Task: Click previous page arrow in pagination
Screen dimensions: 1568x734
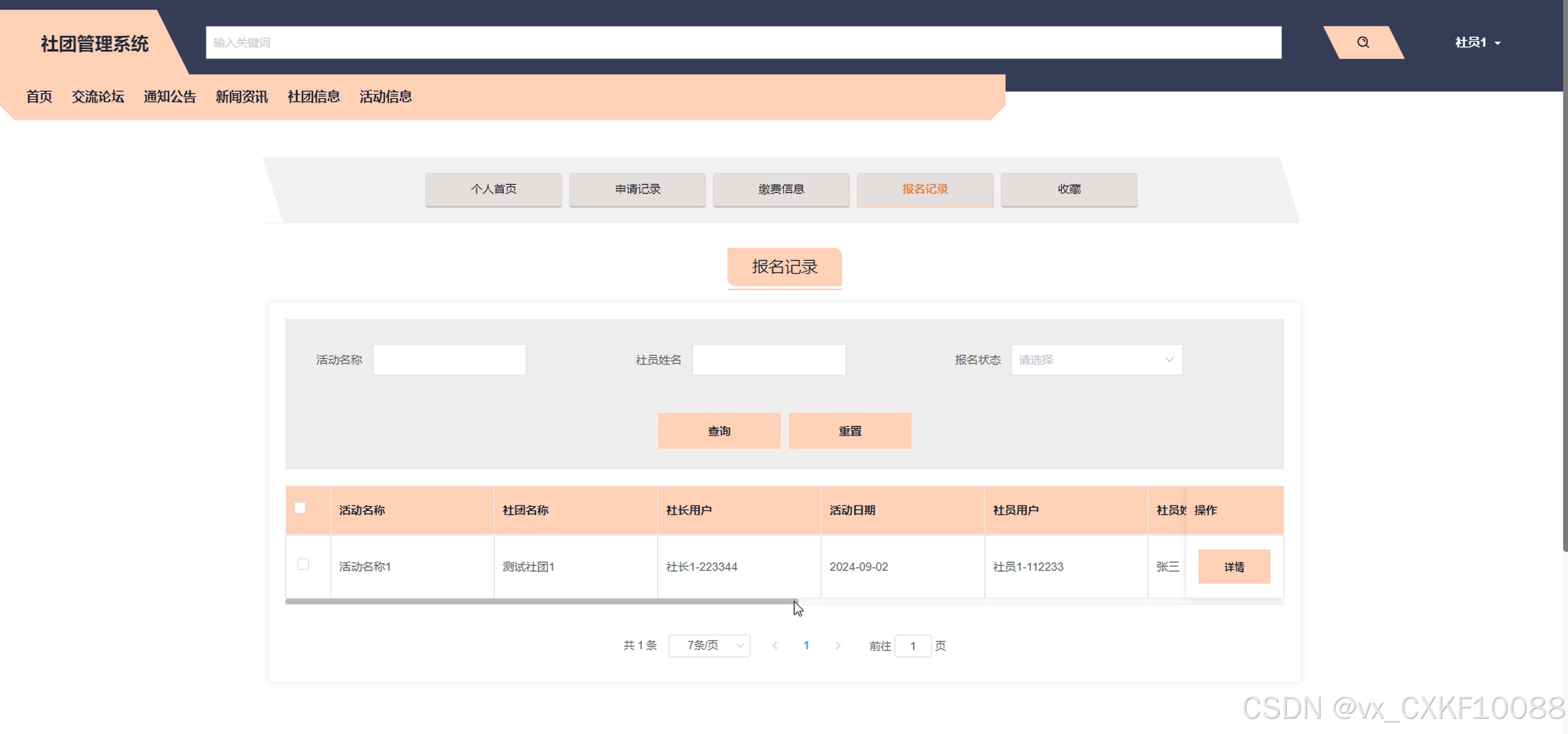Action: 775,645
